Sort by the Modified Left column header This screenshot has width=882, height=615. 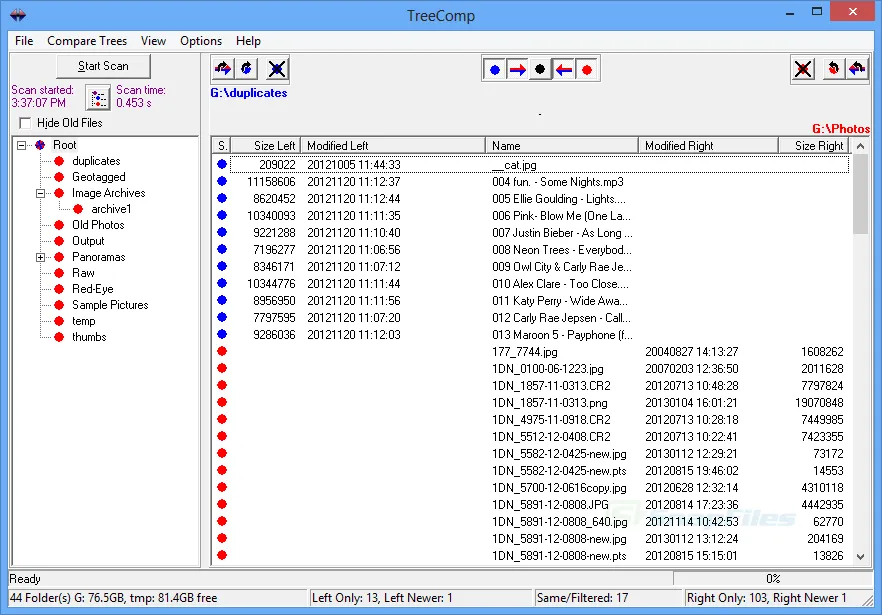coord(393,146)
